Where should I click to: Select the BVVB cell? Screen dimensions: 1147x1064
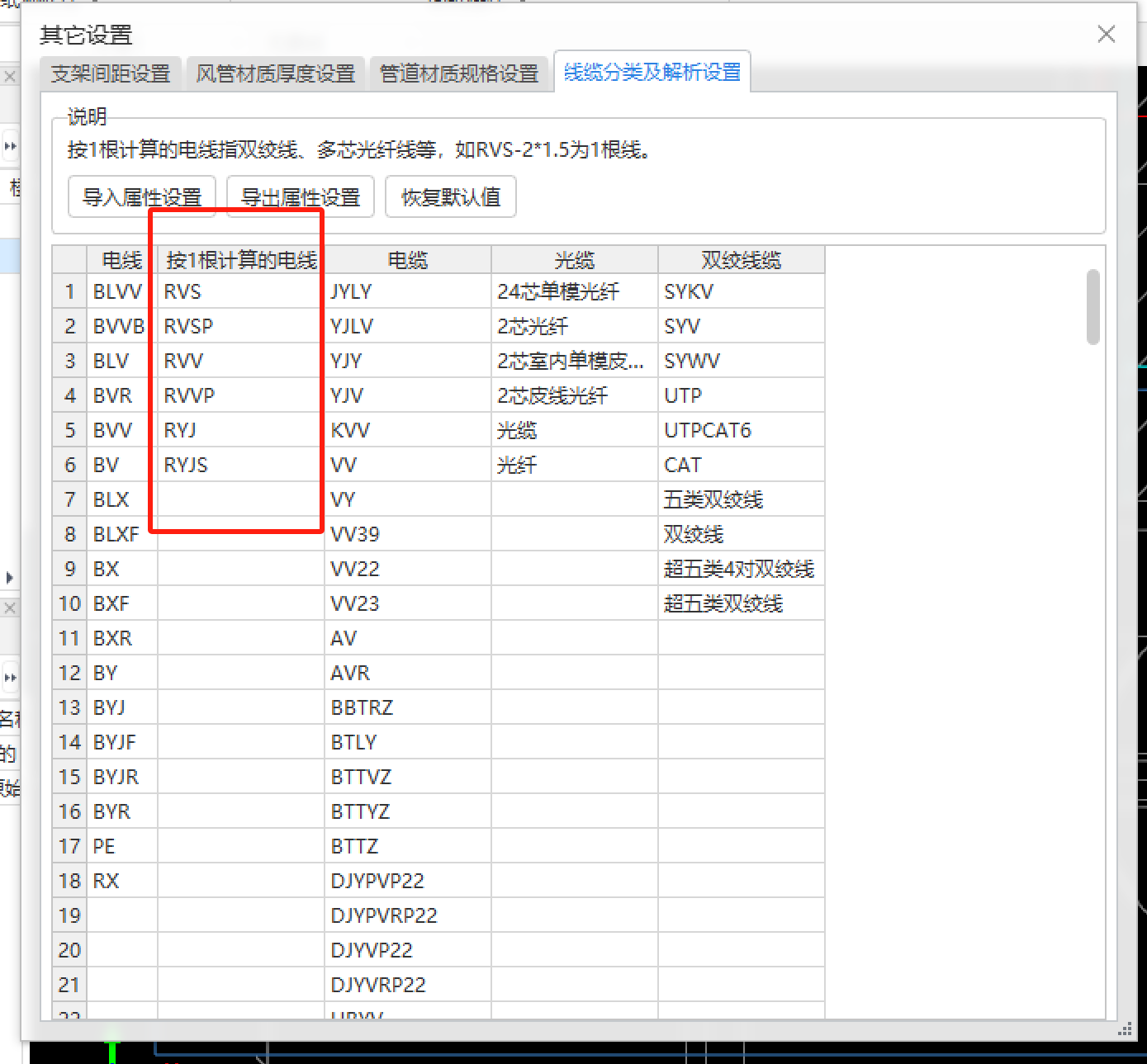tap(122, 326)
